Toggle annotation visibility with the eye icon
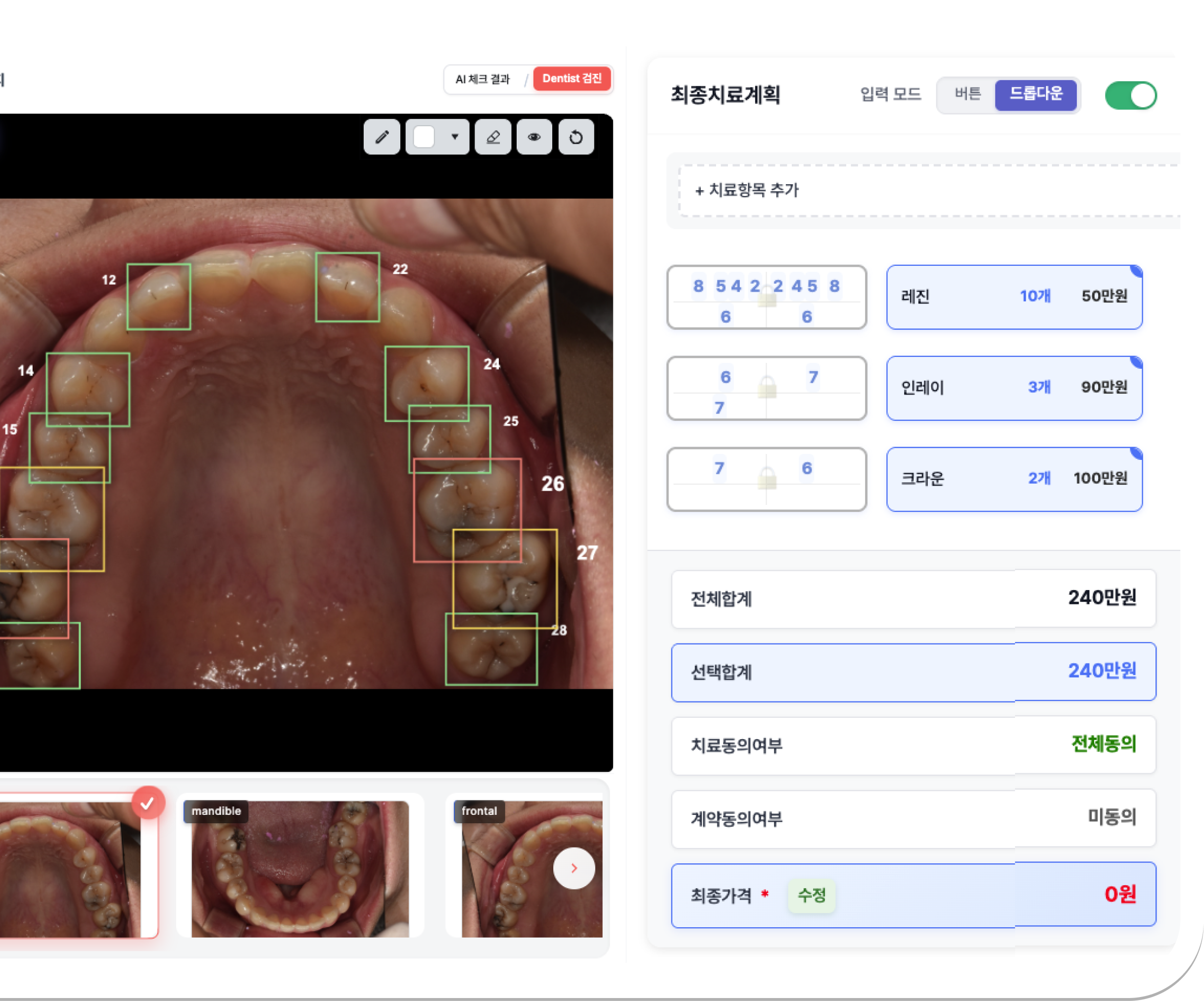The height and width of the screenshot is (1001, 1204). [534, 137]
